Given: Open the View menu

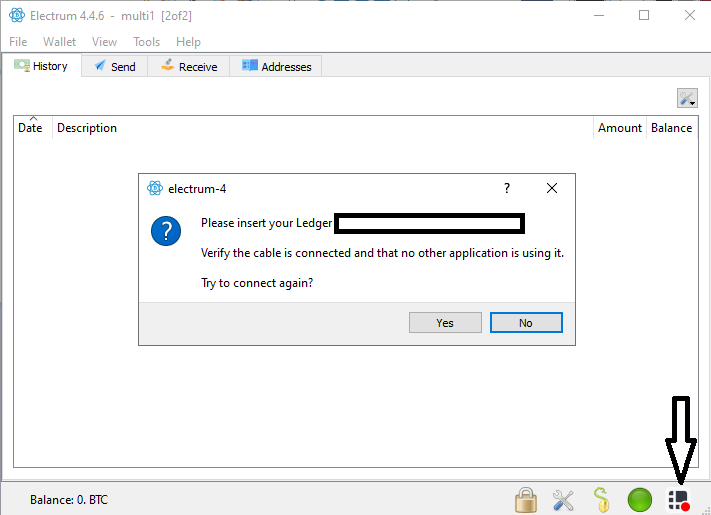Looking at the screenshot, I should 104,42.
